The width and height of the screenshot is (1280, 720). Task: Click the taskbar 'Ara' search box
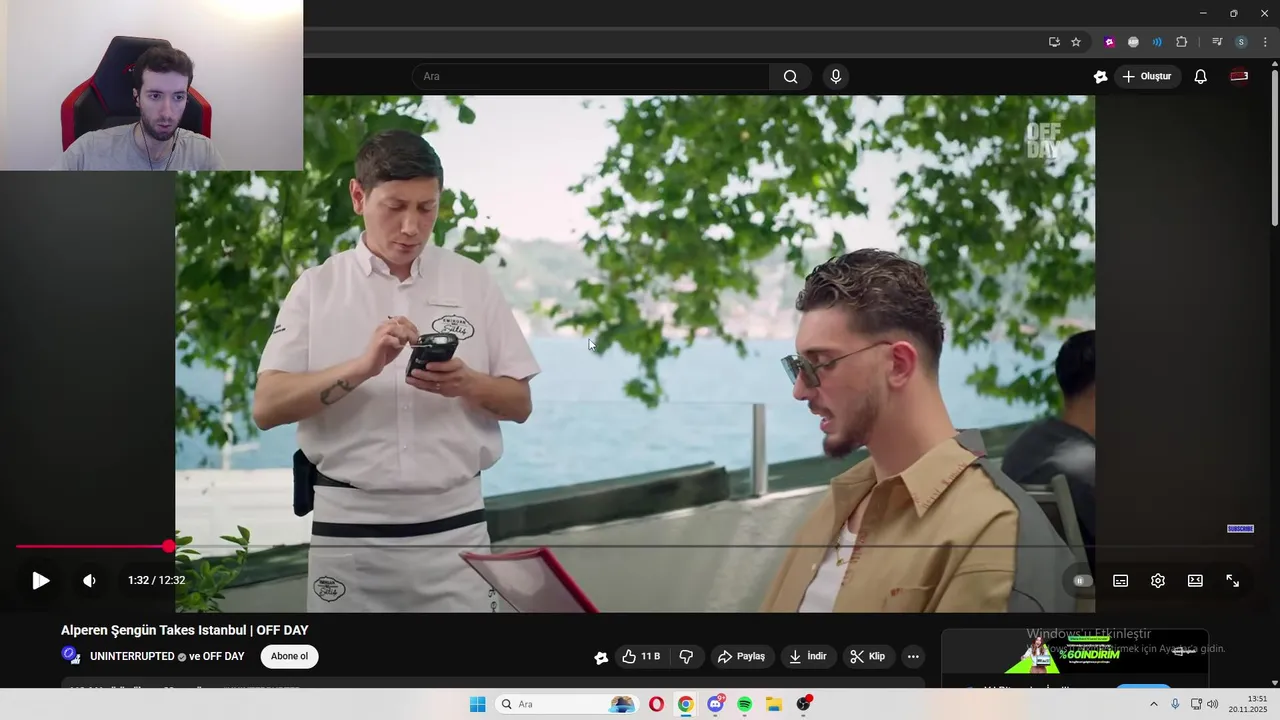[565, 704]
